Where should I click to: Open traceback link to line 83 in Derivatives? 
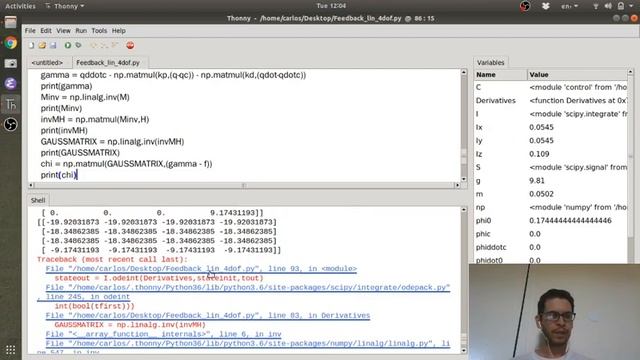[x=208, y=316]
